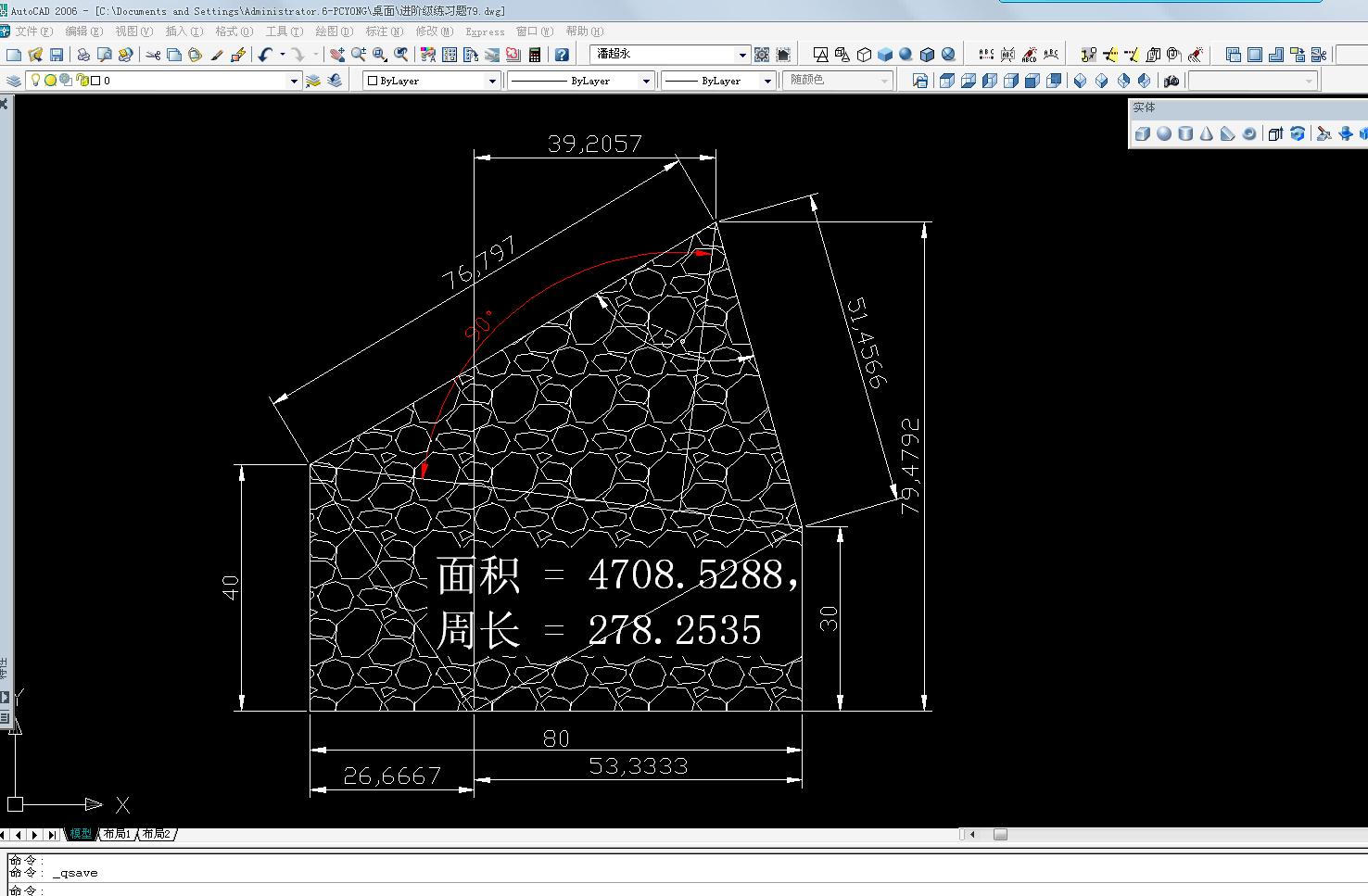The width and height of the screenshot is (1368, 896).
Task: Switch to the 布局1 layout tab
Action: (117, 834)
